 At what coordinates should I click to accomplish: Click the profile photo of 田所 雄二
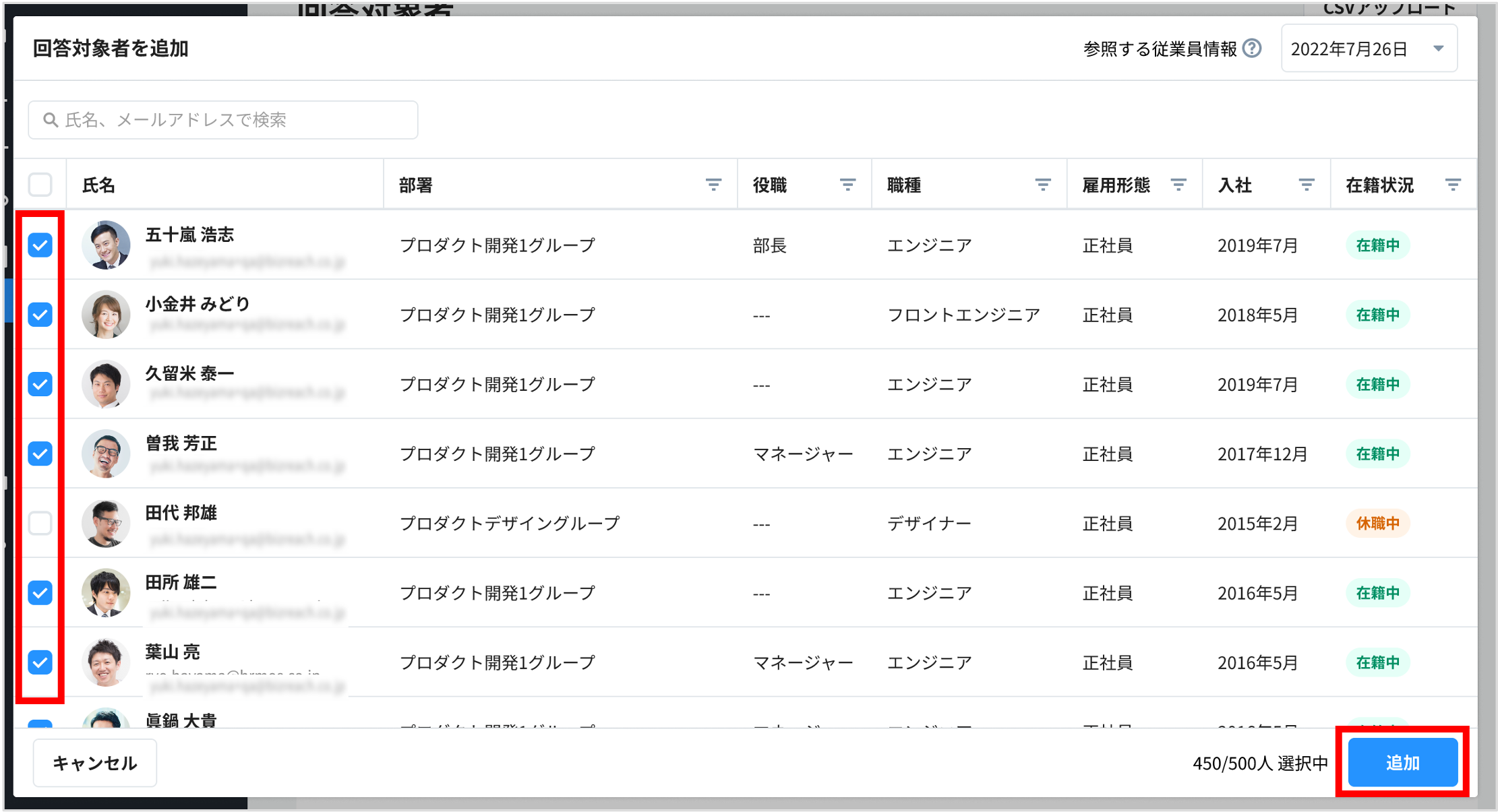(x=105, y=593)
